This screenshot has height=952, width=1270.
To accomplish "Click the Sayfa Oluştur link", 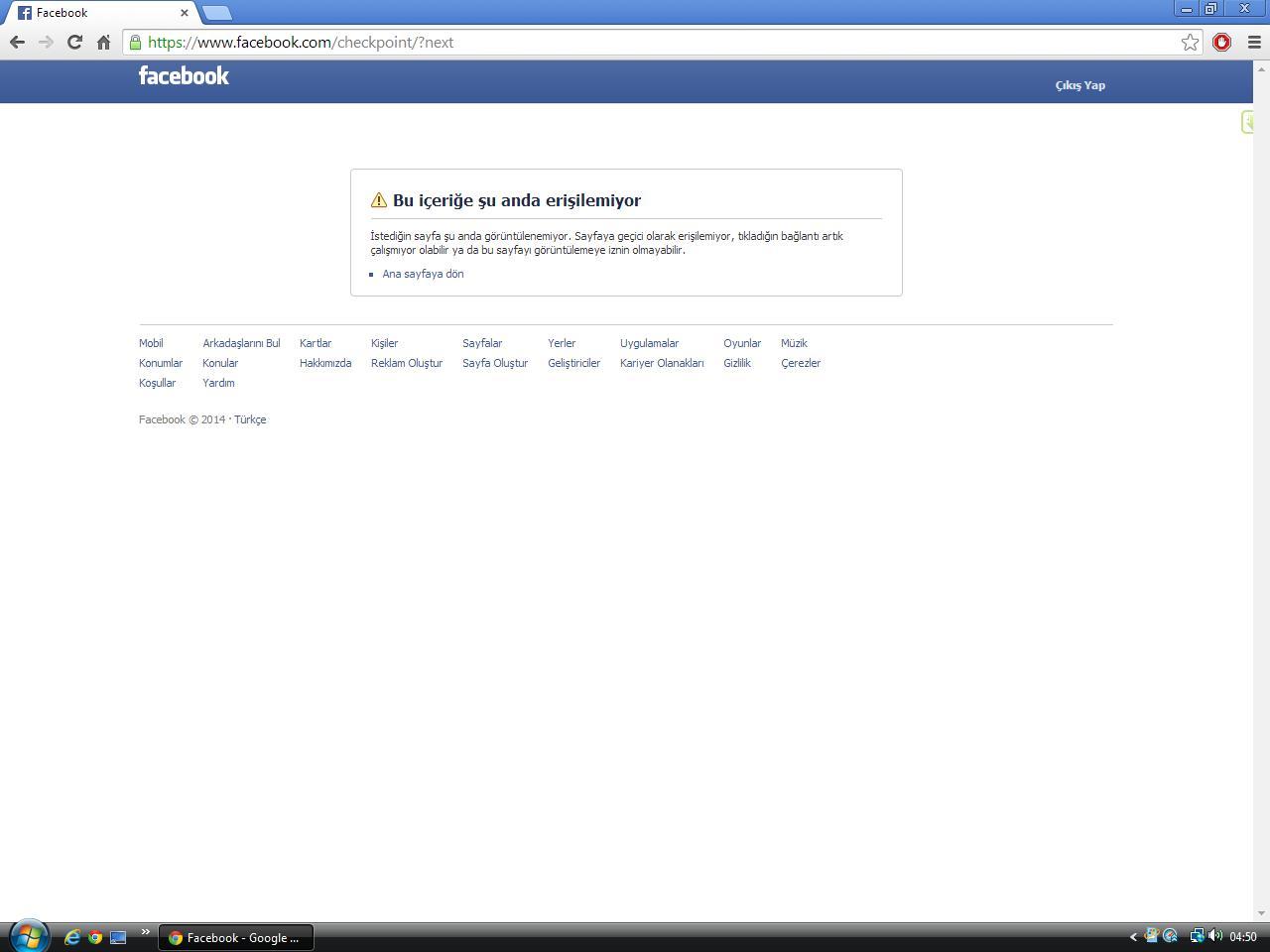I will pos(495,363).
